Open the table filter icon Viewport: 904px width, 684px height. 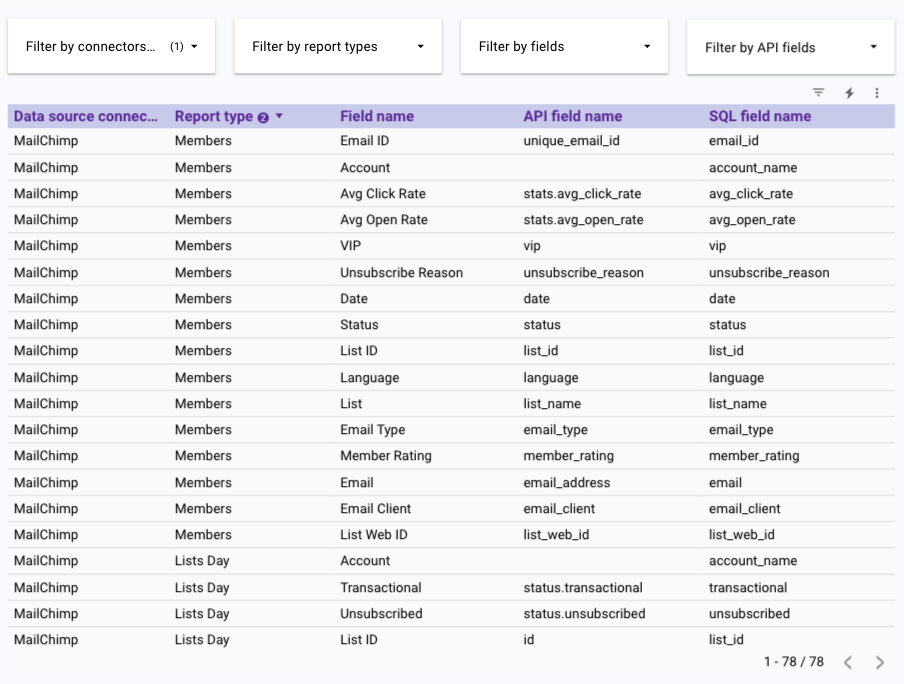(x=818, y=92)
